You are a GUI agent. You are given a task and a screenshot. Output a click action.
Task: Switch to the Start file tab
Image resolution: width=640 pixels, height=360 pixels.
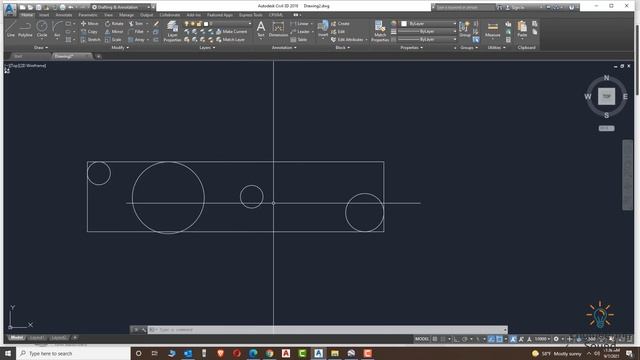click(18, 56)
